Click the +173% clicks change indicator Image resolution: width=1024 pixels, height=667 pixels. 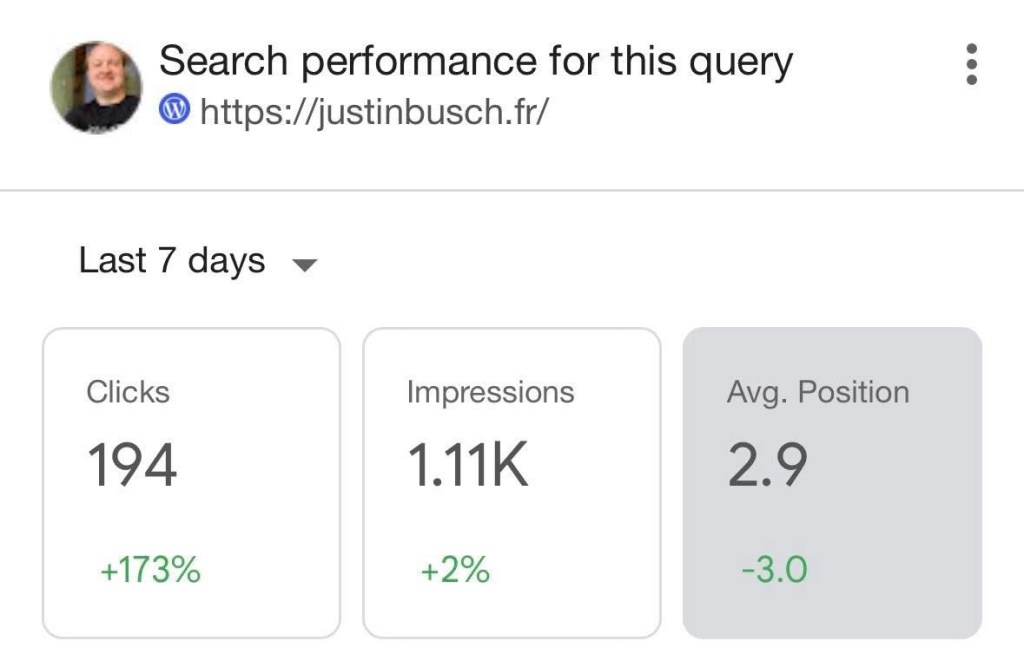point(150,571)
